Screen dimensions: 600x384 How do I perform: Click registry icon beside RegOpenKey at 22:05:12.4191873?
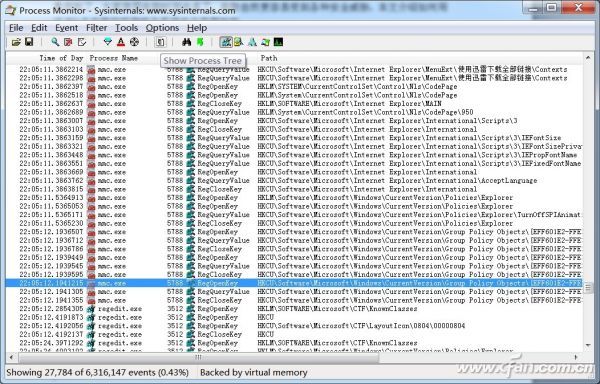coord(191,317)
